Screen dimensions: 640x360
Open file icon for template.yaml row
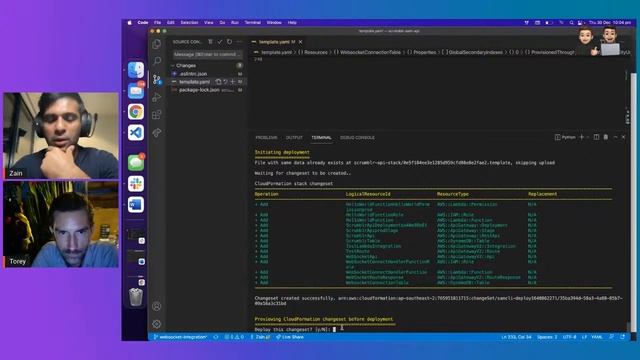(x=218, y=82)
